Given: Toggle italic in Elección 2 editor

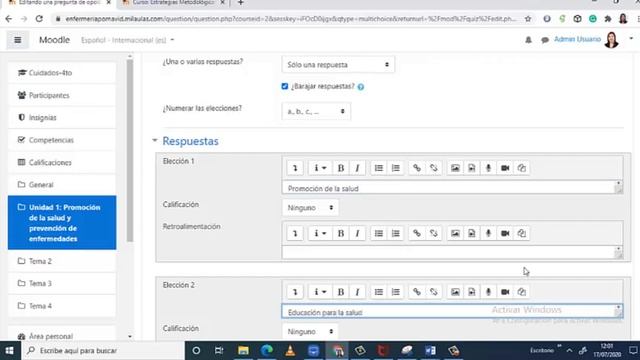Looking at the screenshot, I should pyautogui.click(x=357, y=292).
